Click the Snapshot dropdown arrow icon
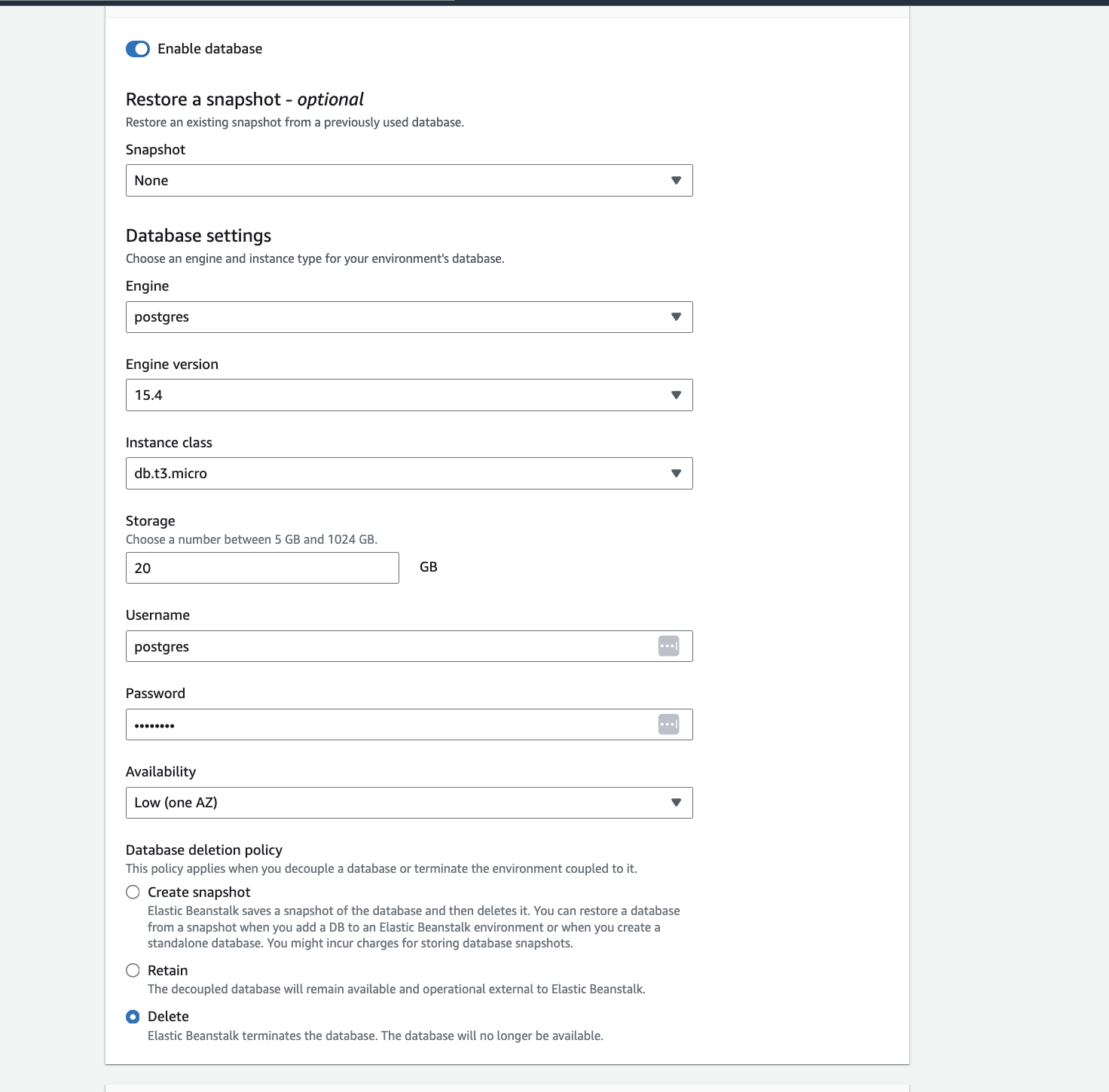 [x=676, y=181]
